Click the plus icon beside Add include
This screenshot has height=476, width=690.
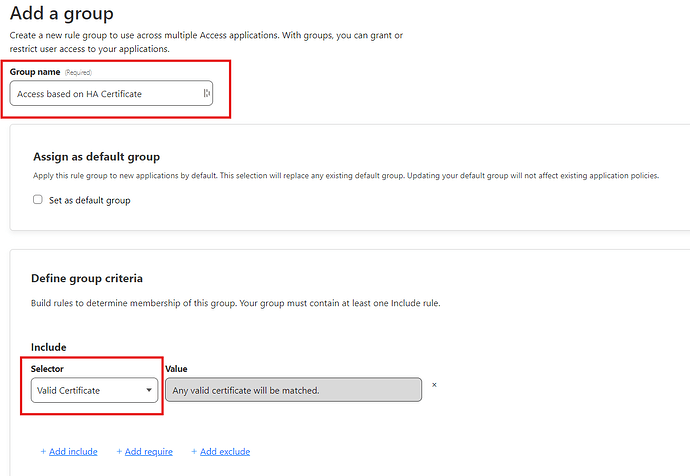coord(43,452)
